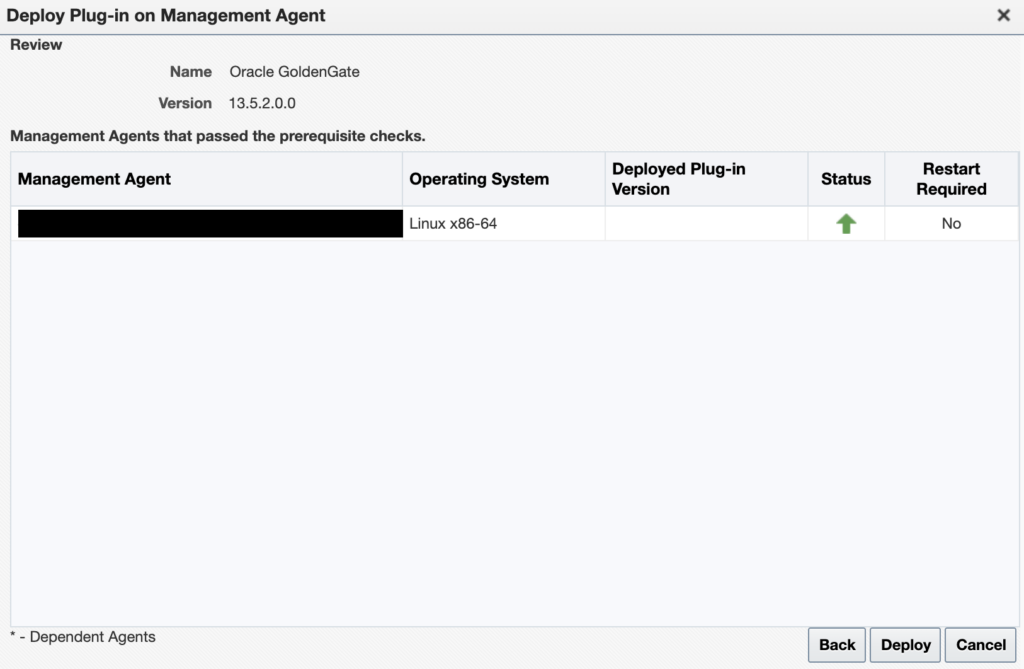
Task: Click the Status column header
Action: pyautogui.click(x=846, y=179)
